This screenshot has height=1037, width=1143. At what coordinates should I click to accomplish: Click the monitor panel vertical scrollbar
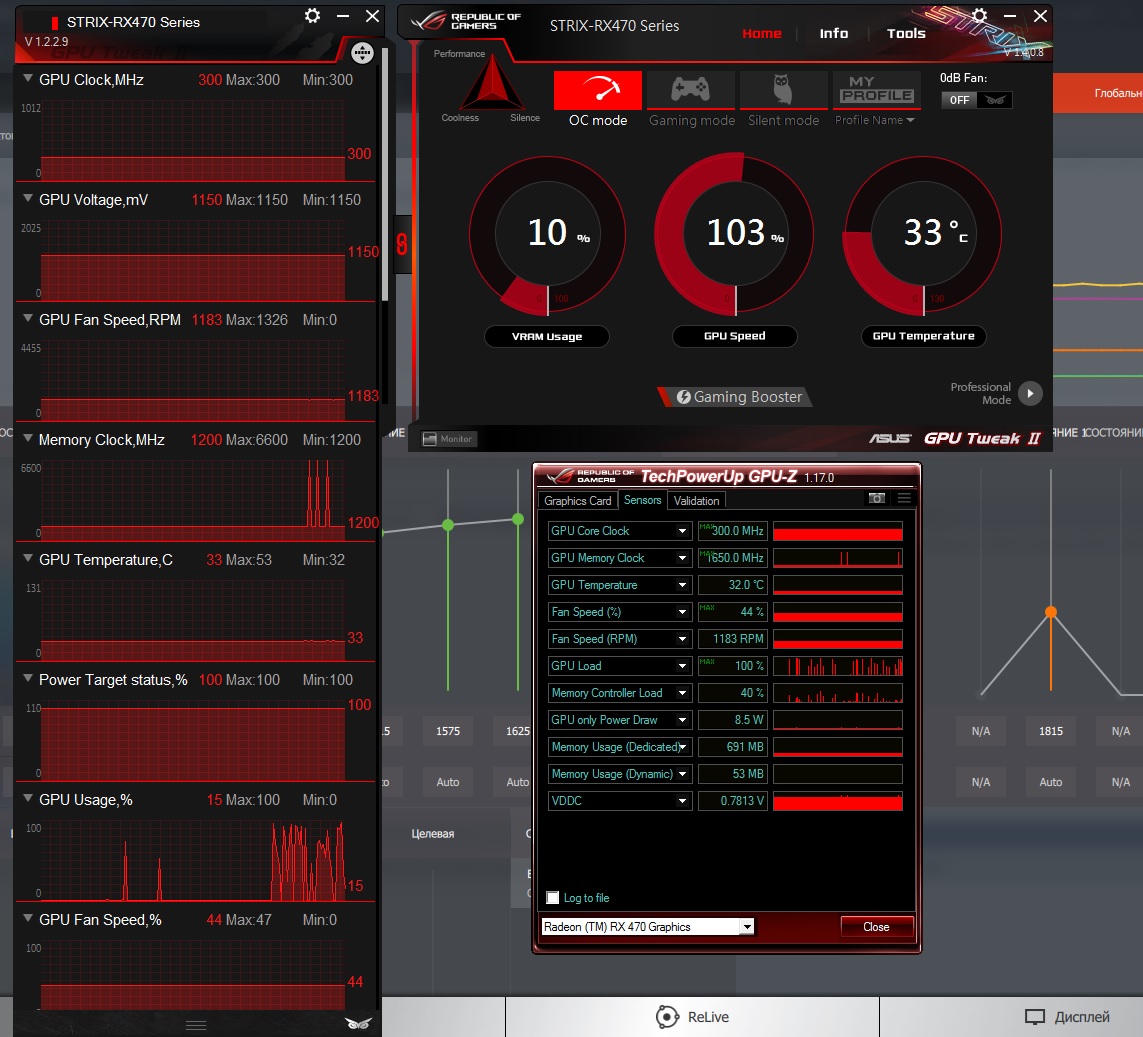click(385, 175)
